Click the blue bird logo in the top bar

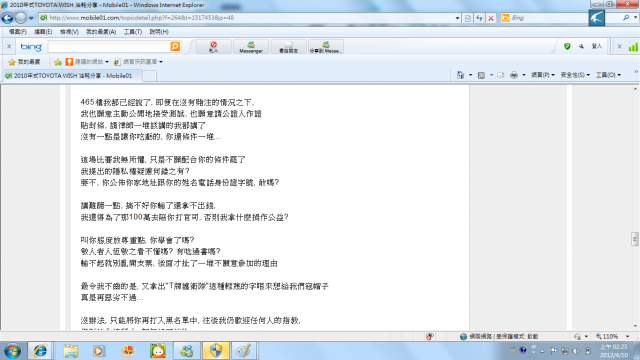(x=596, y=18)
